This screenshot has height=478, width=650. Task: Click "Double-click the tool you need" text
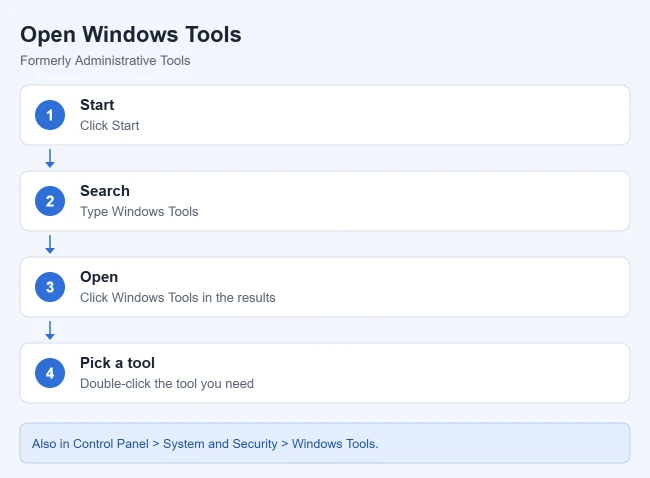pos(167,384)
